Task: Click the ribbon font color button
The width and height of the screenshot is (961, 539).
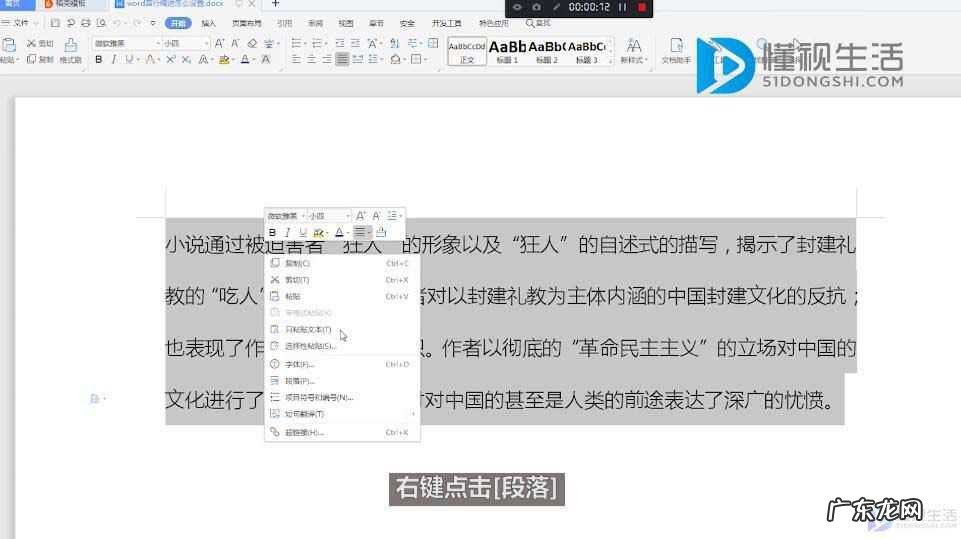Action: (245, 59)
